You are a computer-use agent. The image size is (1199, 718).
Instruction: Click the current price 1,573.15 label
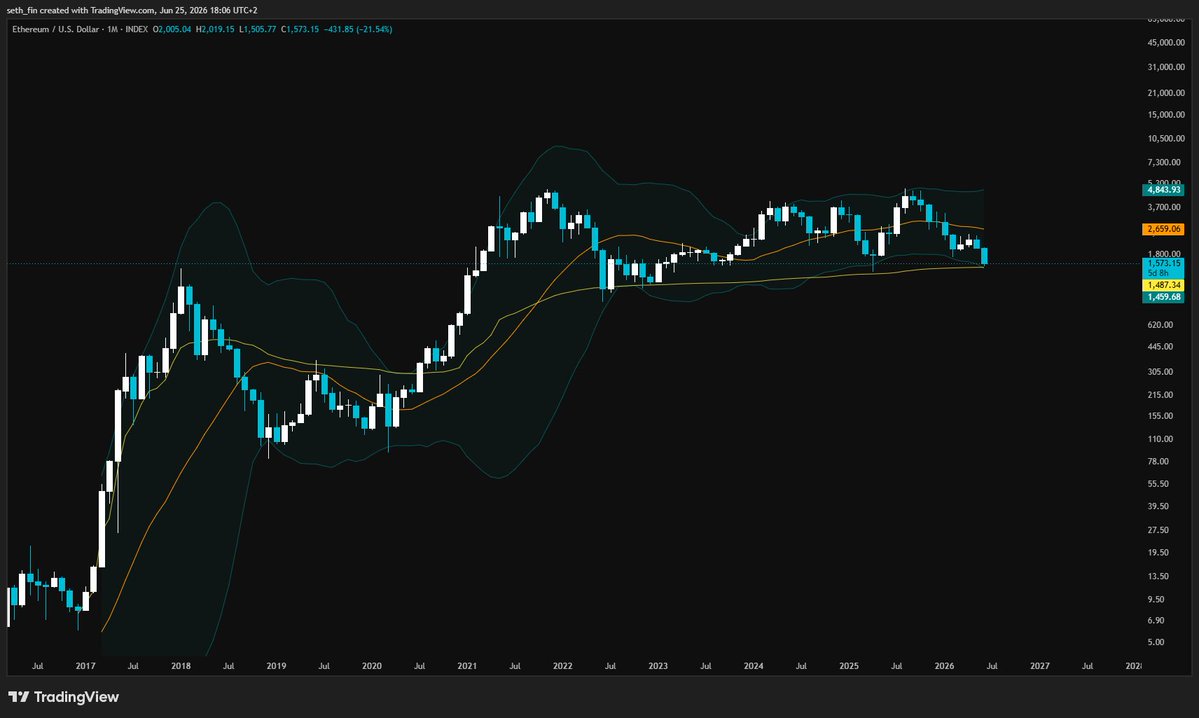coord(1163,263)
